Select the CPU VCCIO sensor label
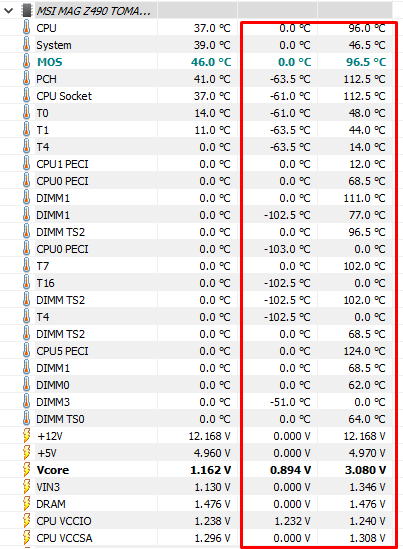This screenshot has height=549, width=403. [64, 521]
